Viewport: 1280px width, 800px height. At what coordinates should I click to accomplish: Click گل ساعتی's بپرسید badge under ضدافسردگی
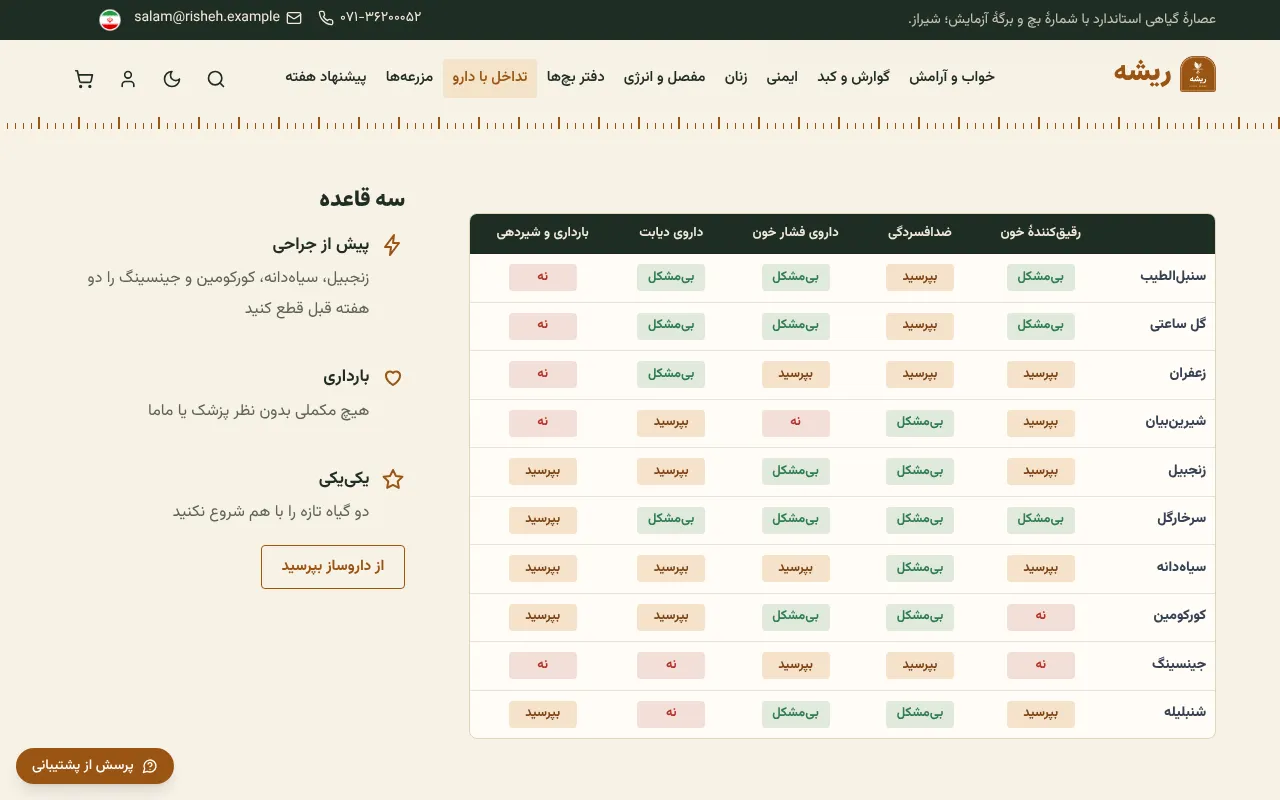tap(920, 326)
